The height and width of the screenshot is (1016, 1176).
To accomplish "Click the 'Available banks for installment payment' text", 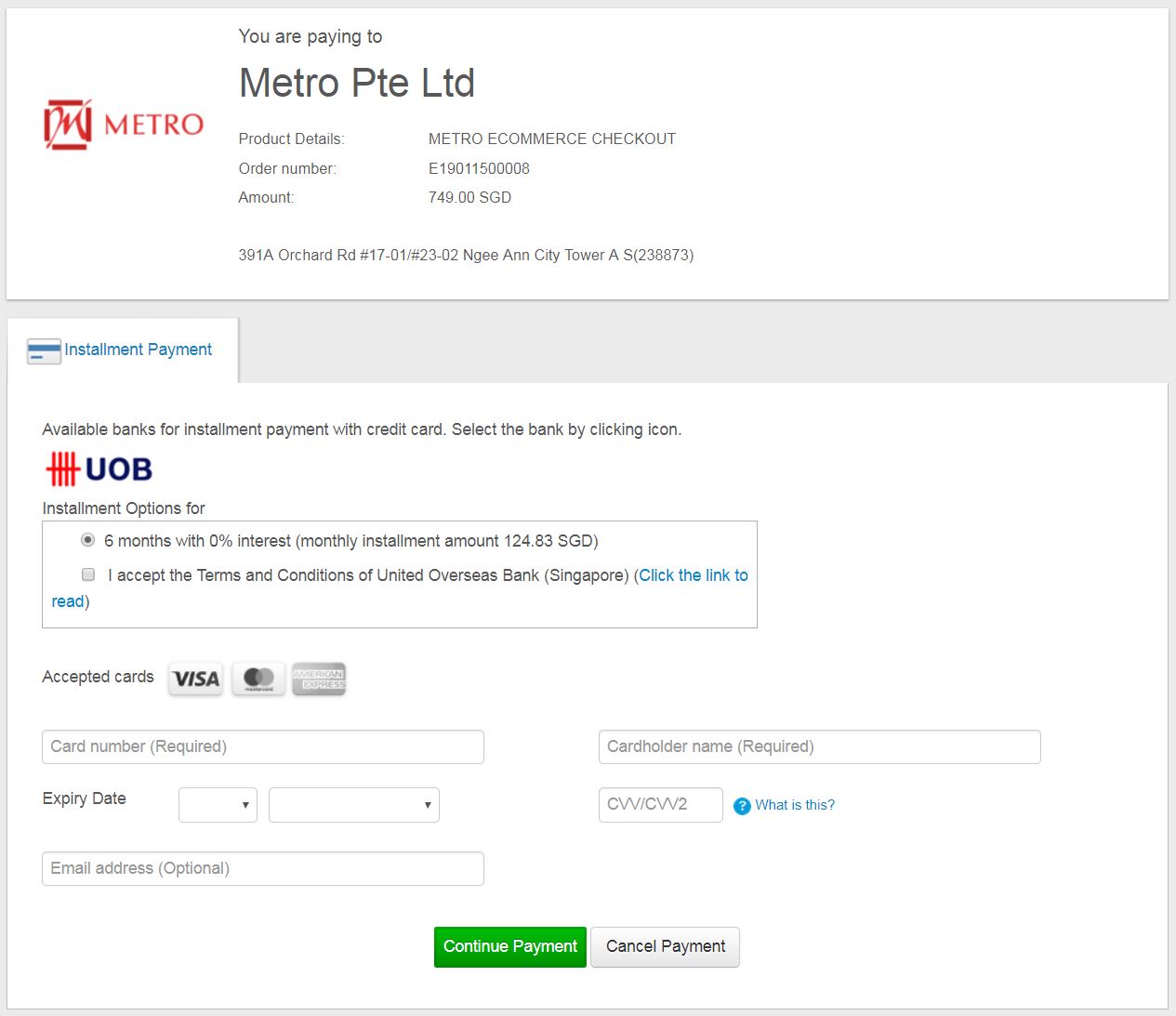I will 362,429.
